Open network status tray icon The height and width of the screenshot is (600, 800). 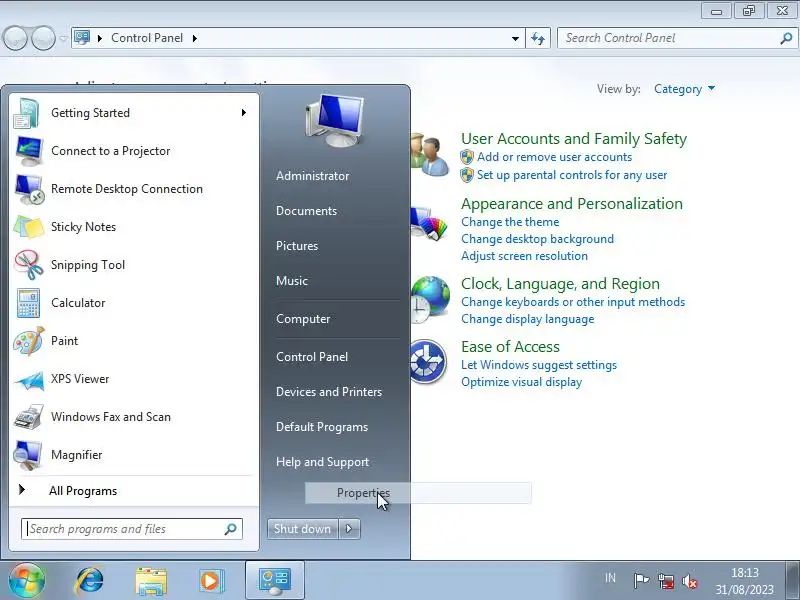665,581
